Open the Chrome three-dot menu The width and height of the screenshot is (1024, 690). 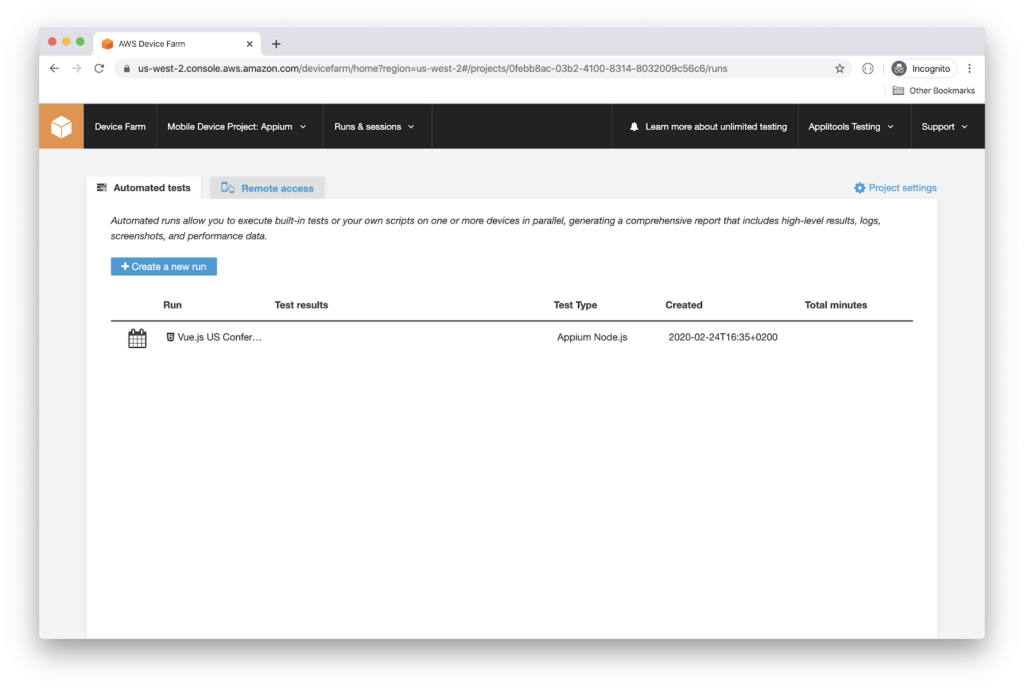click(969, 68)
